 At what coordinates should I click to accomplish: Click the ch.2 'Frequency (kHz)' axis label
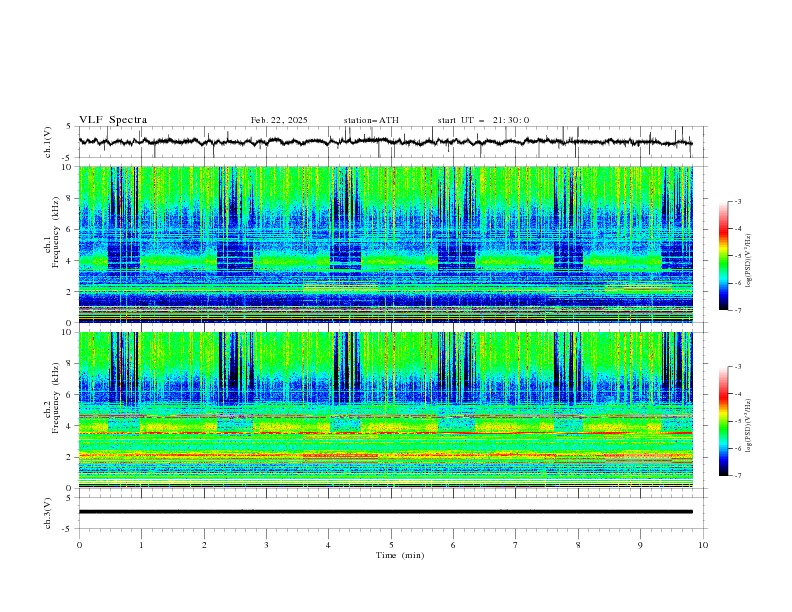tap(57, 397)
